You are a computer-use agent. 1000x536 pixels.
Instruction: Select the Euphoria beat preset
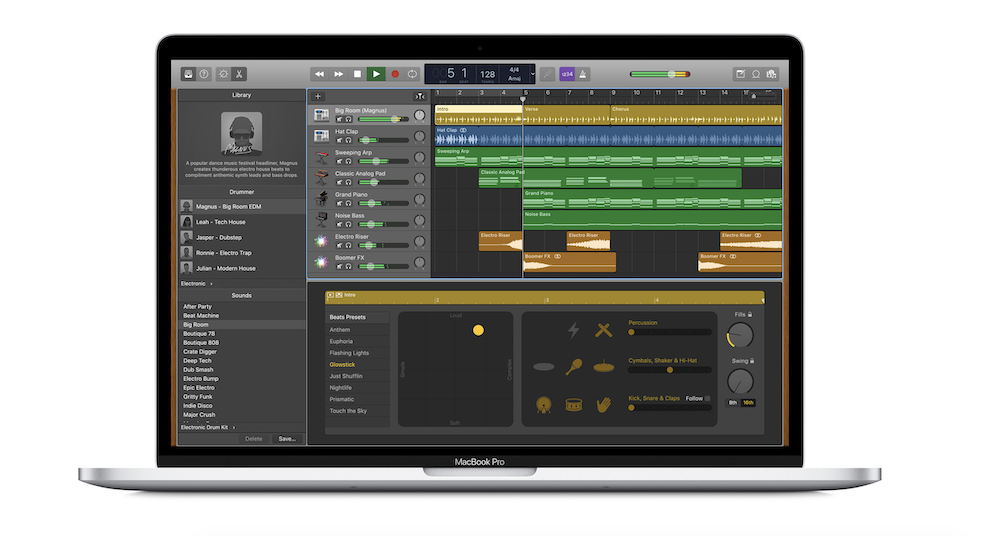[342, 341]
